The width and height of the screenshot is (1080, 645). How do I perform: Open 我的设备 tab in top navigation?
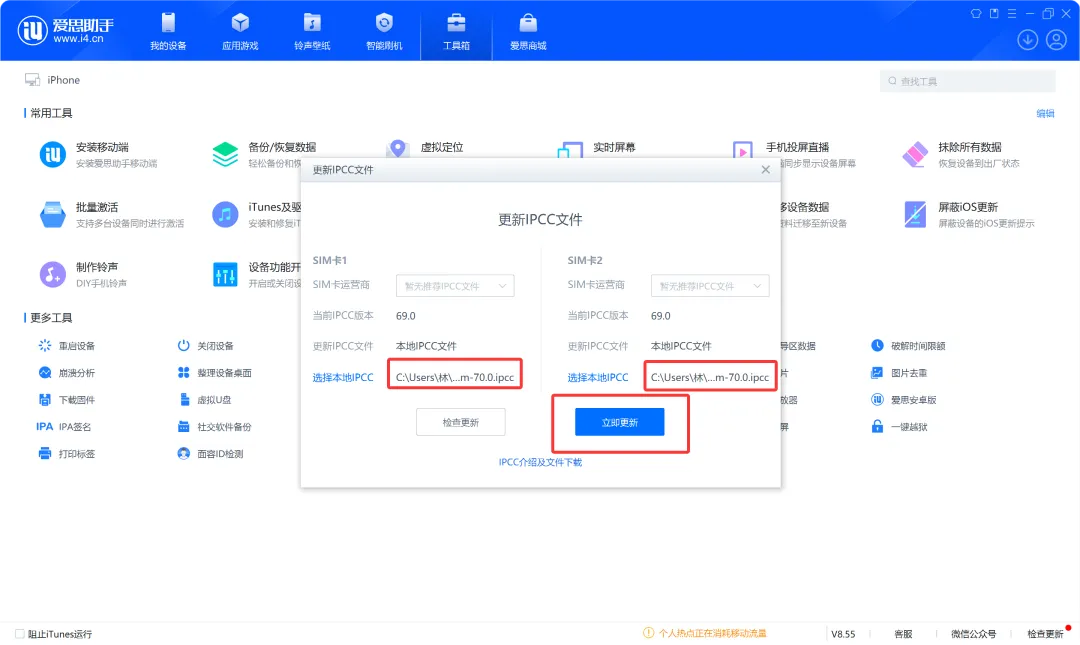pos(168,32)
